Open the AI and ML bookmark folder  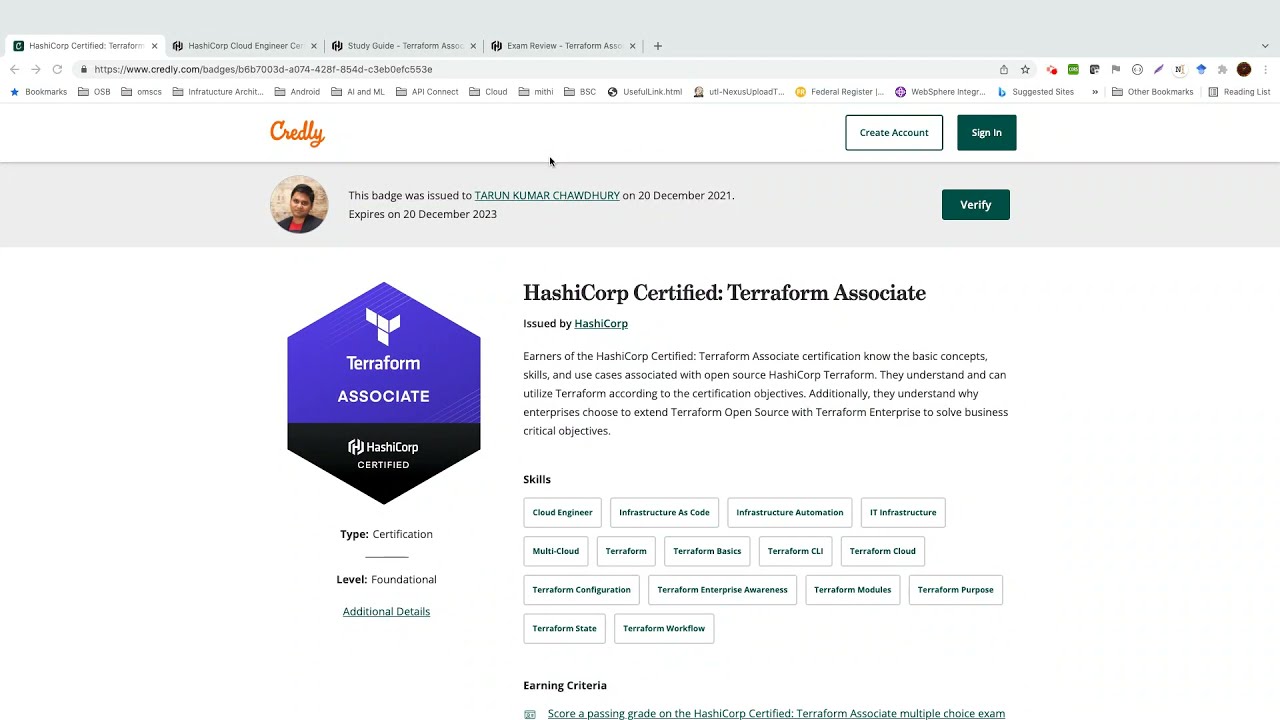(x=357, y=91)
